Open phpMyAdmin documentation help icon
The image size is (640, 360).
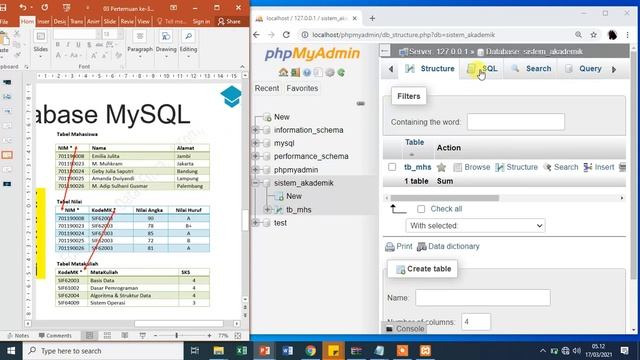click(x=307, y=72)
